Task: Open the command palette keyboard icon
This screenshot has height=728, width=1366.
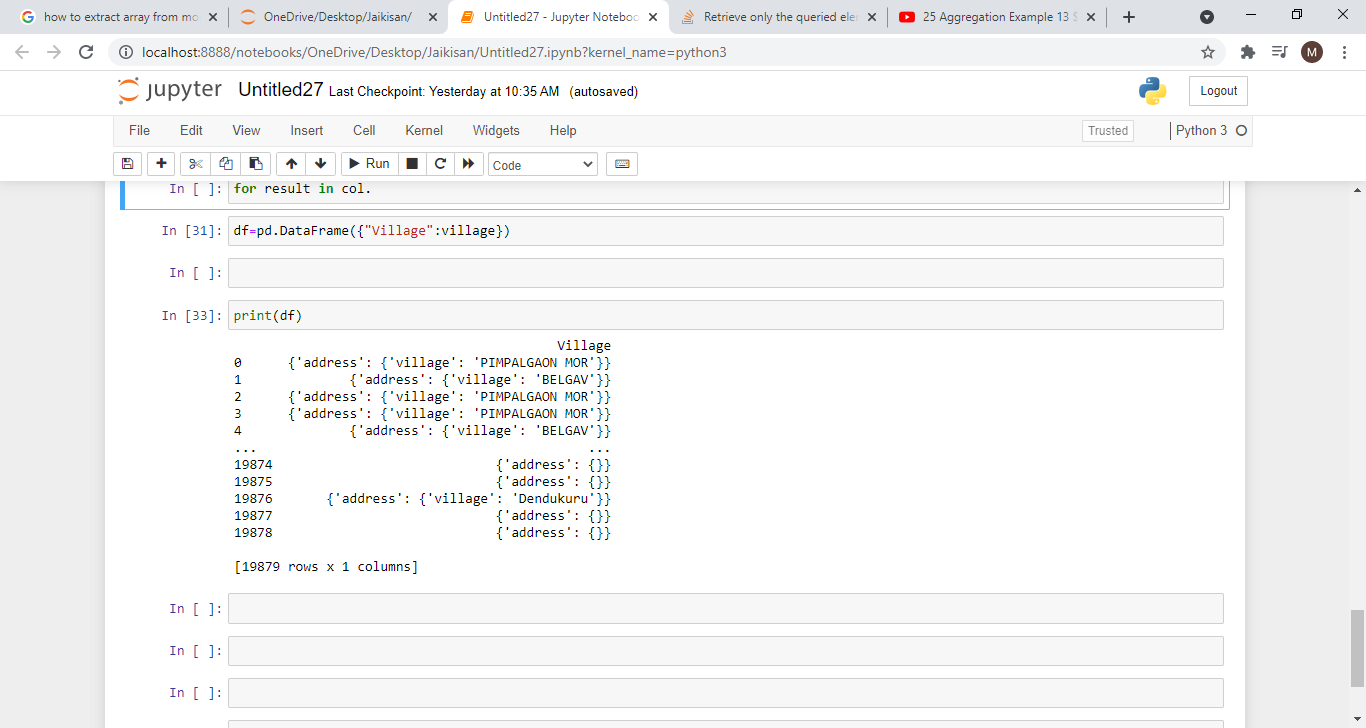Action: [x=622, y=164]
